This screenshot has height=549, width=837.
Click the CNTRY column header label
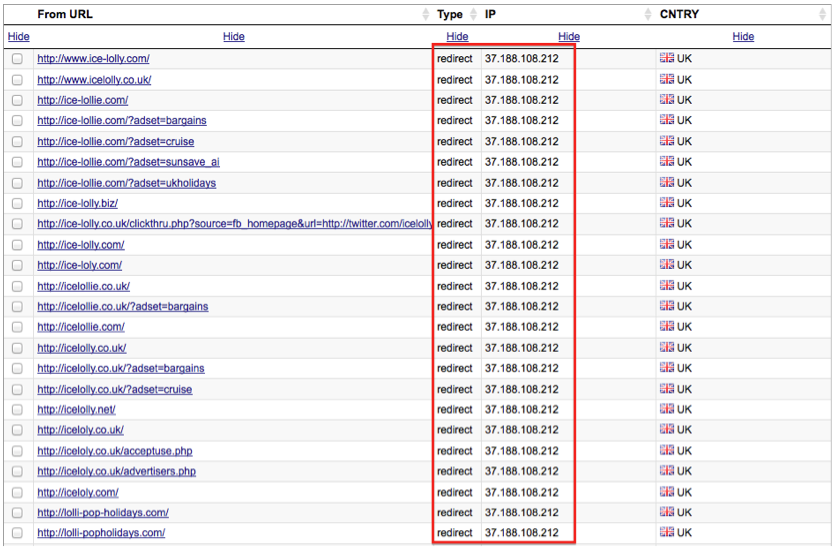click(679, 14)
